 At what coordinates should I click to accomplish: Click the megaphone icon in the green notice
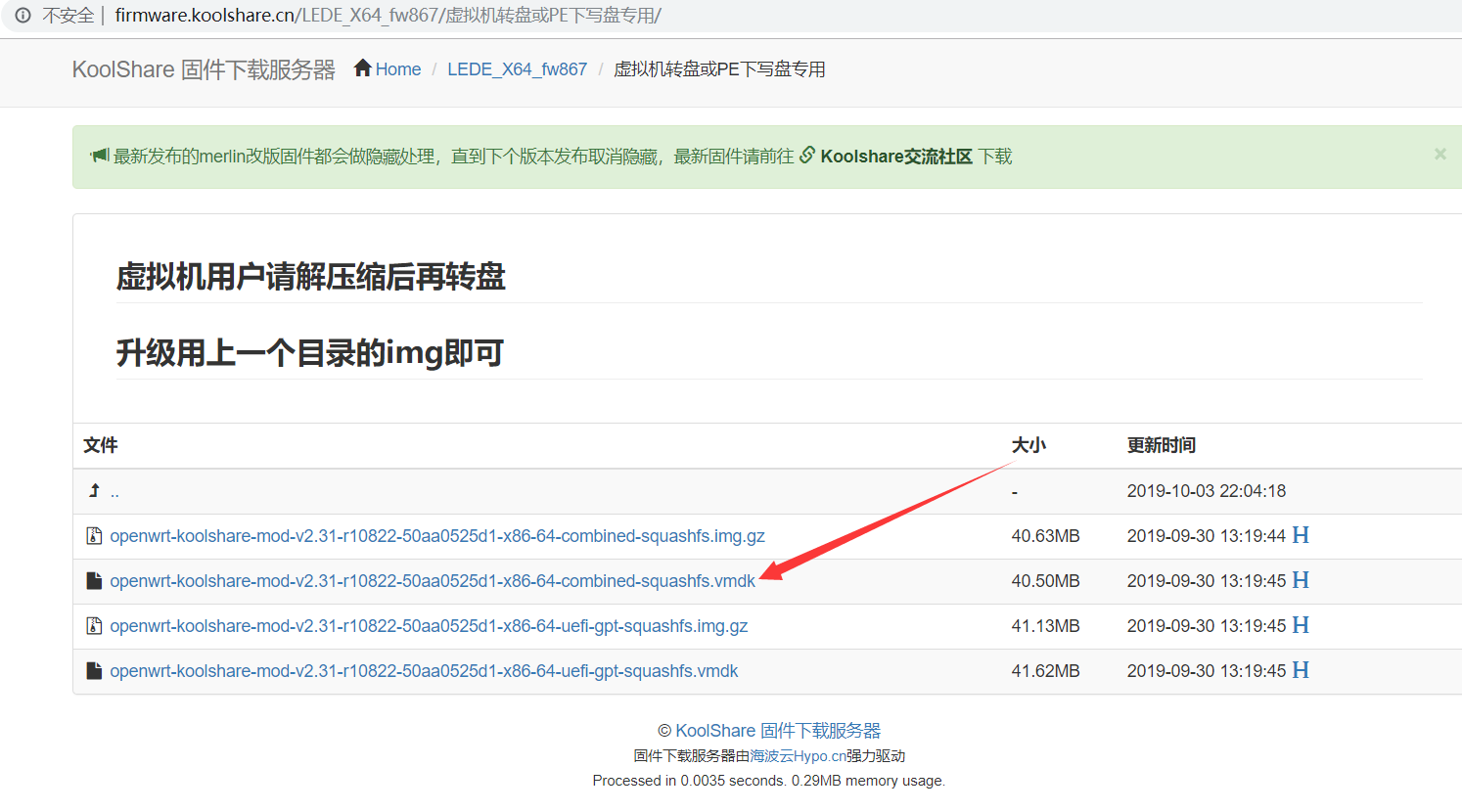click(99, 156)
